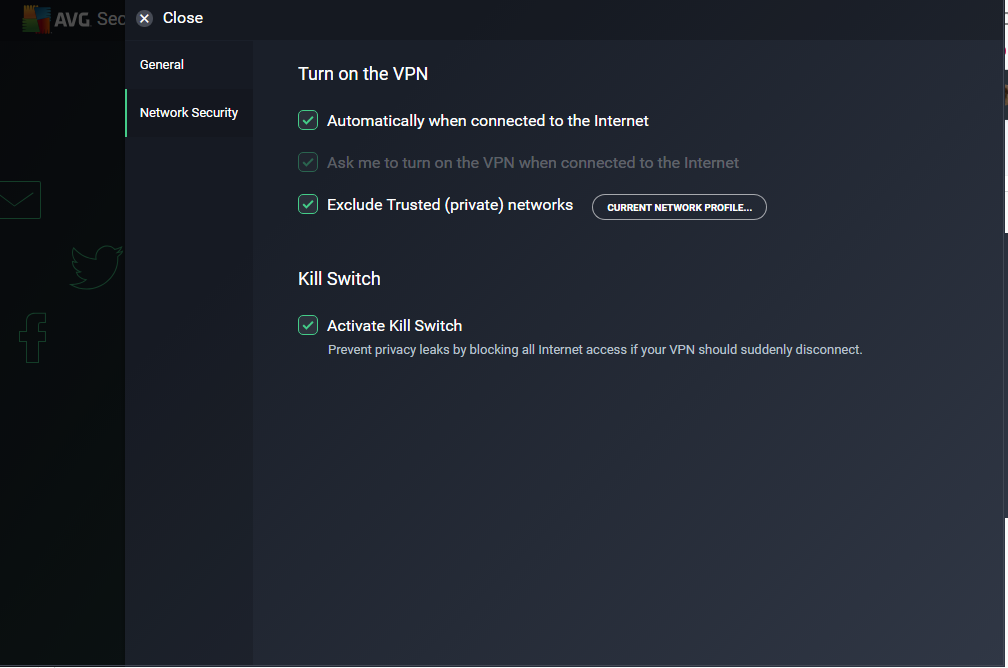Click the Twitter bird icon
This screenshot has height=668, width=1008.
click(96, 267)
